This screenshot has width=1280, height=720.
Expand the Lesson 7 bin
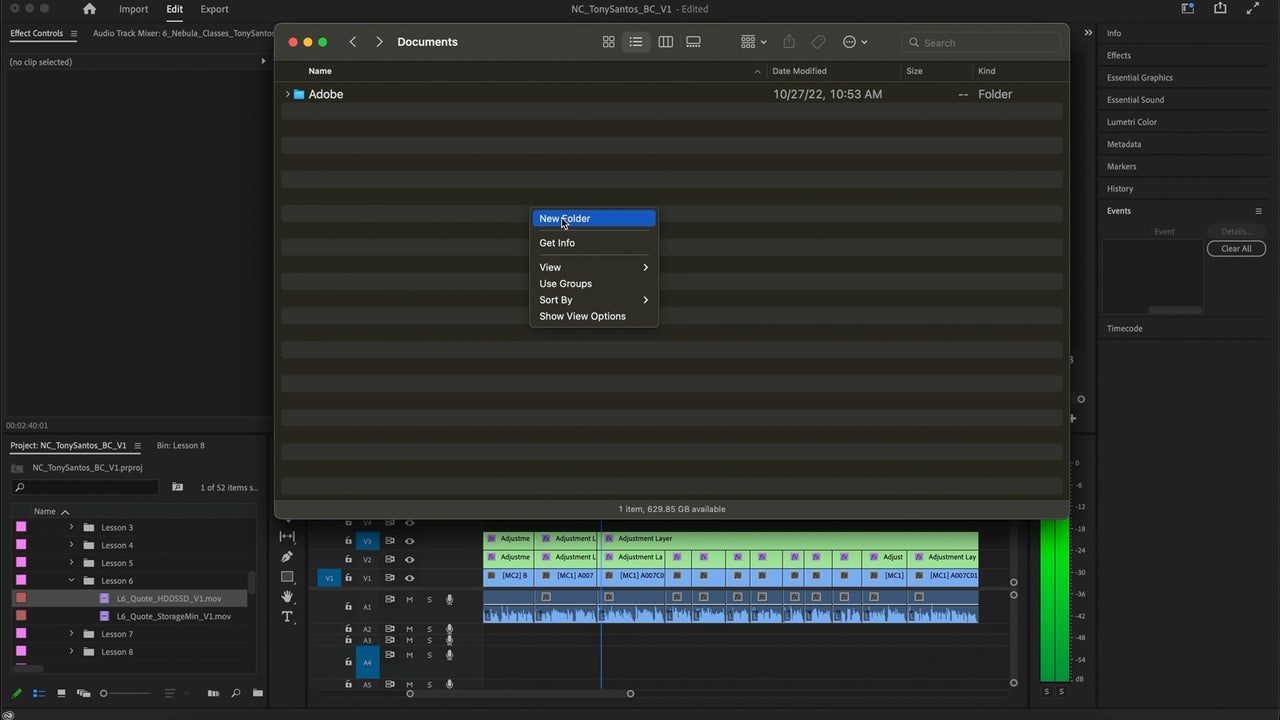click(x=70, y=633)
